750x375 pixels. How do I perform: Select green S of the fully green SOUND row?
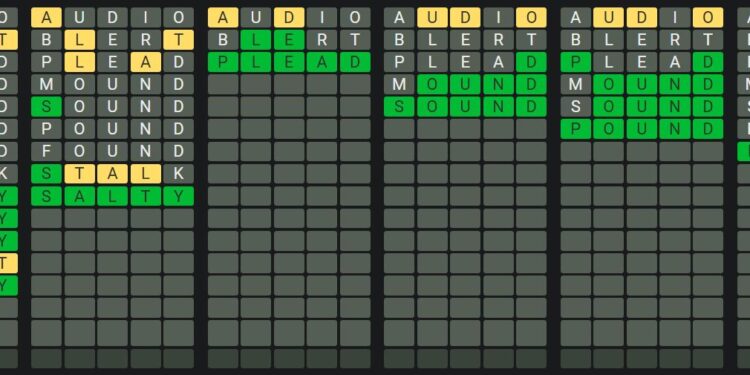[399, 107]
